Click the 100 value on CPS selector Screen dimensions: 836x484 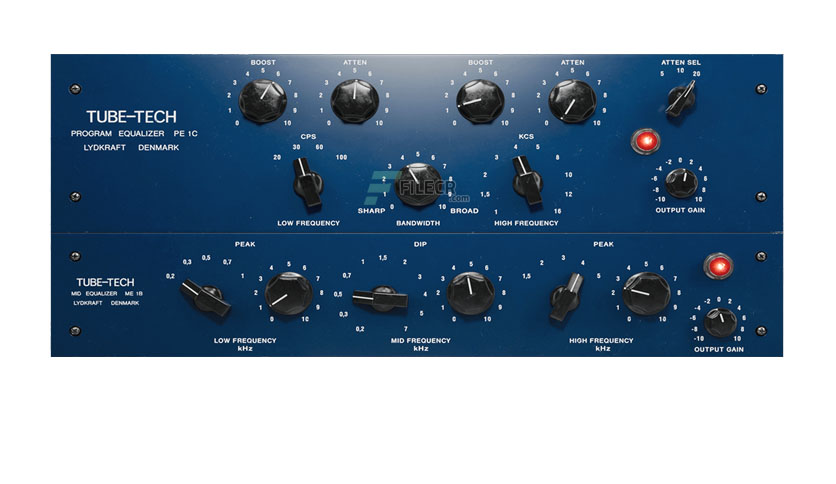341,157
